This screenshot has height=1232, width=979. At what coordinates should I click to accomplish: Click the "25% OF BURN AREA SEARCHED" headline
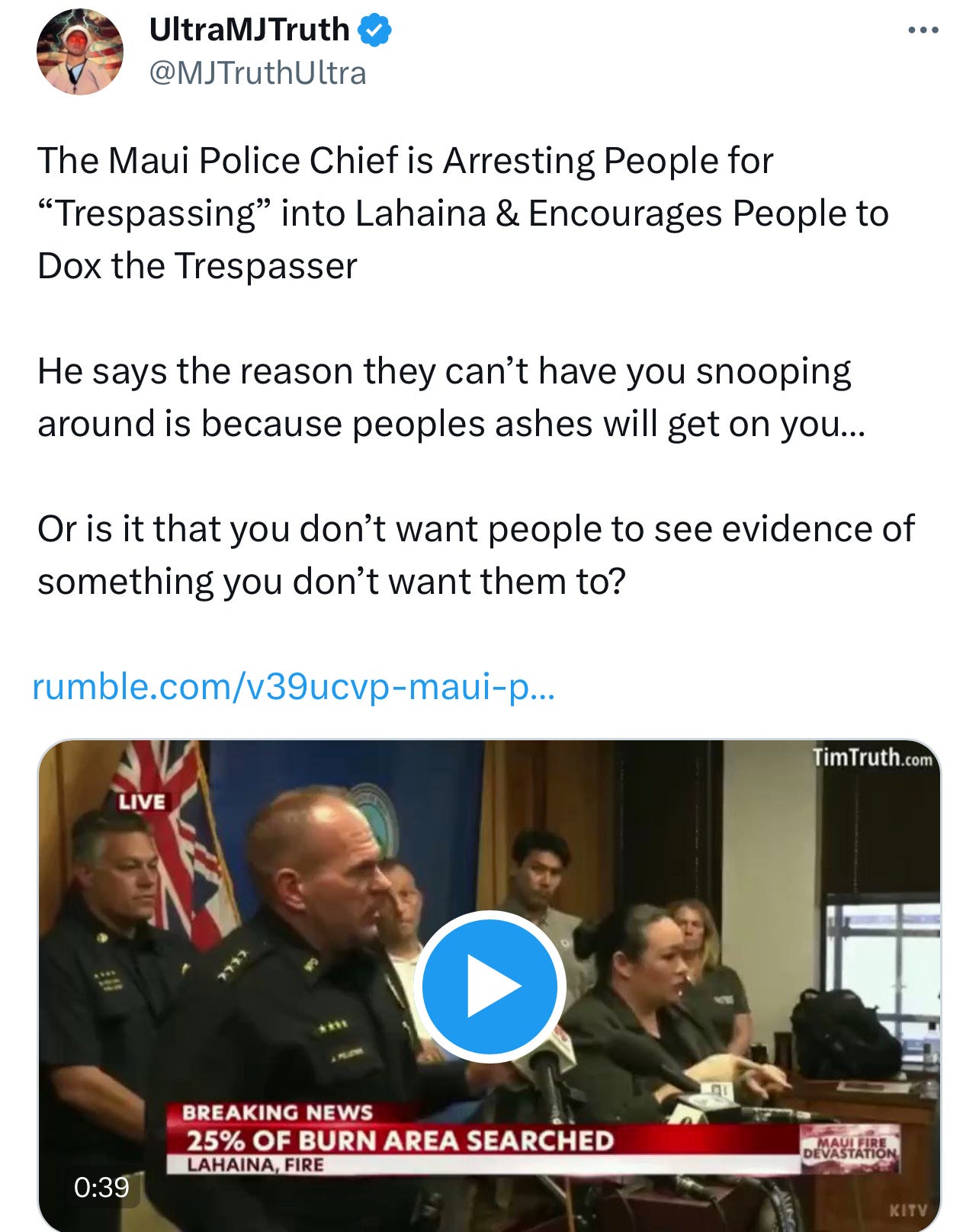coord(400,1141)
